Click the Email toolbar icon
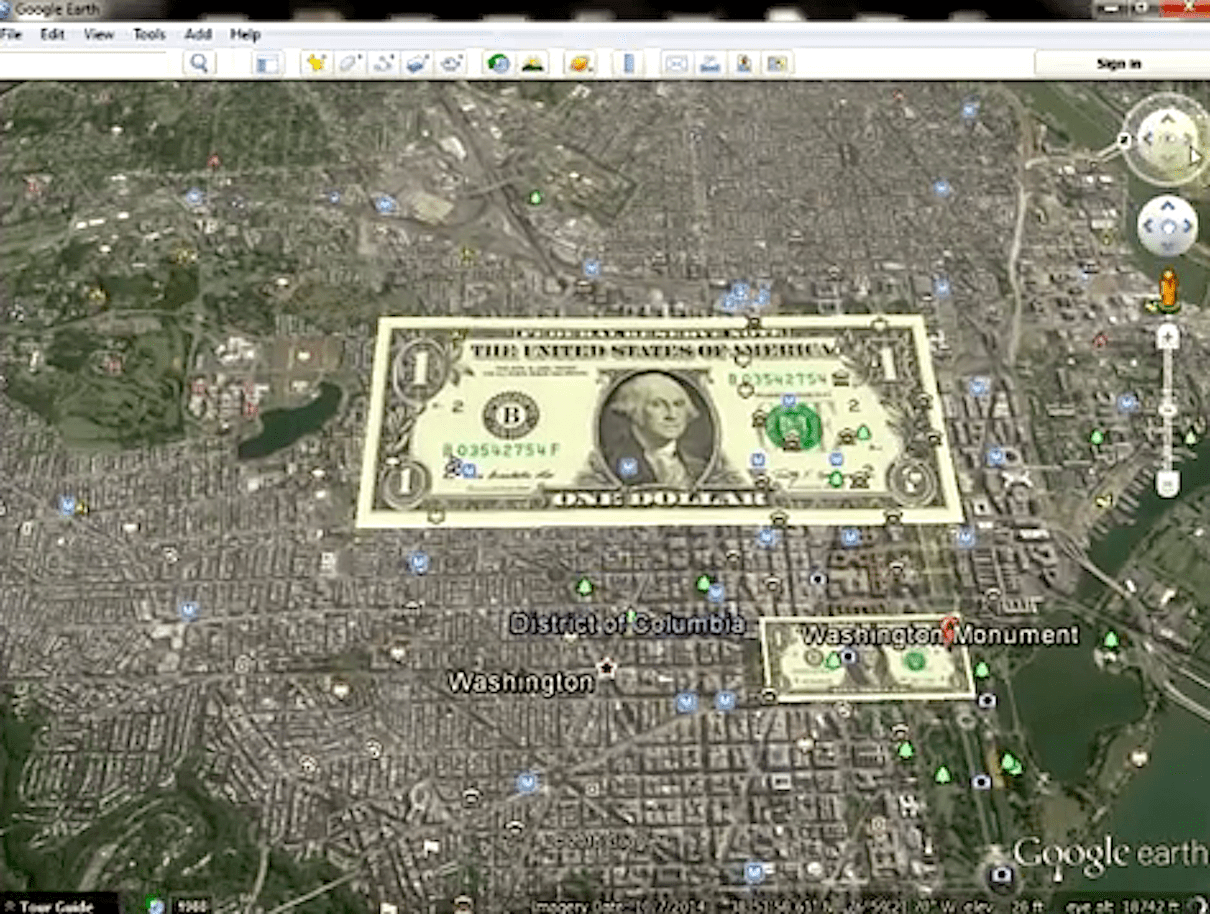This screenshot has width=1210, height=914. [x=676, y=64]
